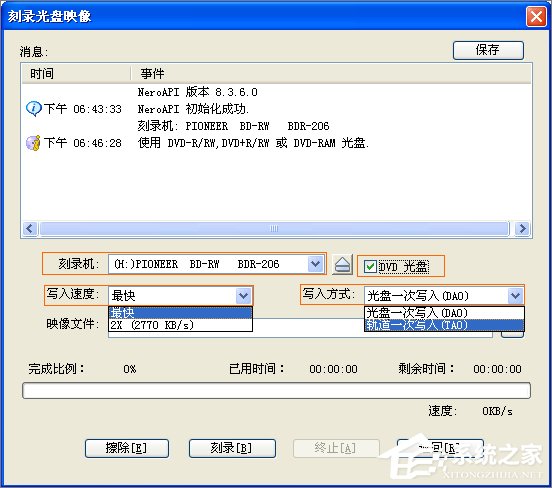Choose 轨道一次写入(TAO) list option
This screenshot has width=552, height=488.
click(444, 325)
